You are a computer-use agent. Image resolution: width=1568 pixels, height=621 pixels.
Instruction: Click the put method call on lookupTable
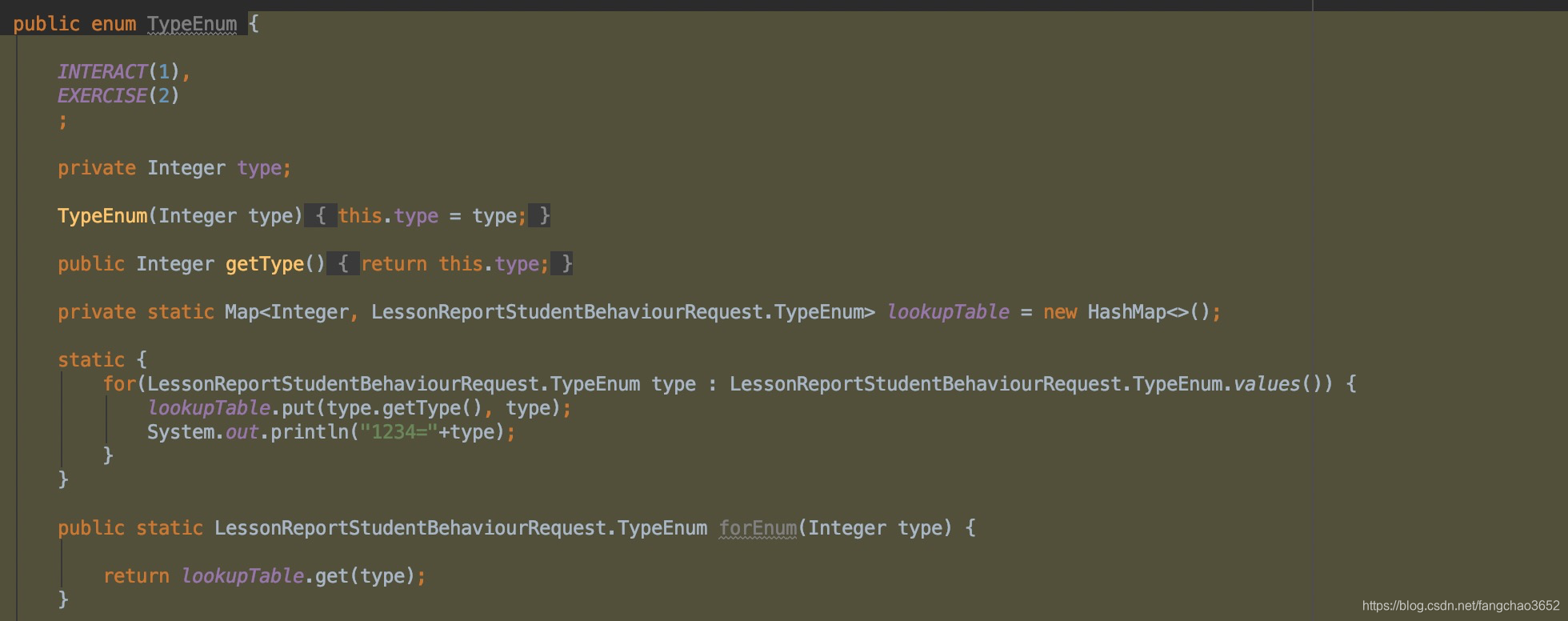pyautogui.click(x=298, y=408)
